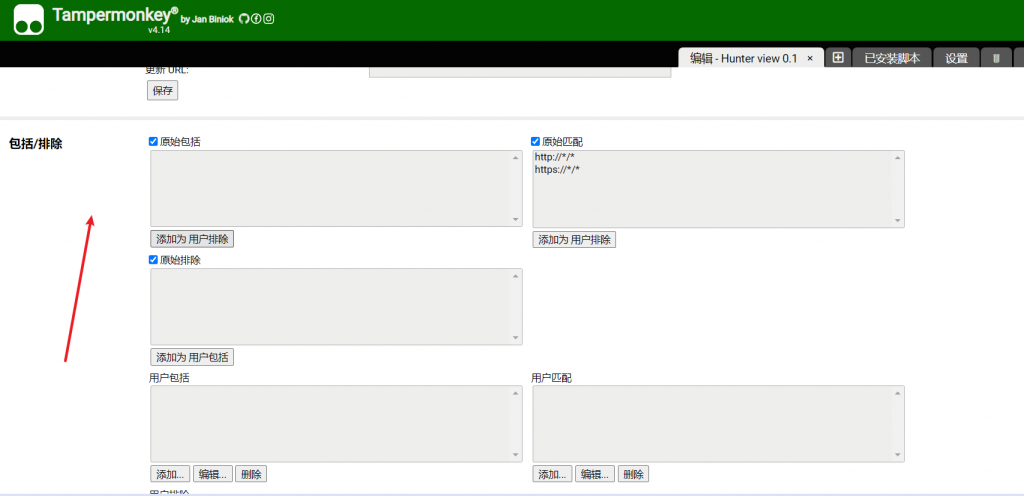Click 添加为 用户排除 below 原始包括 box
This screenshot has height=496, width=1024.
[192, 239]
